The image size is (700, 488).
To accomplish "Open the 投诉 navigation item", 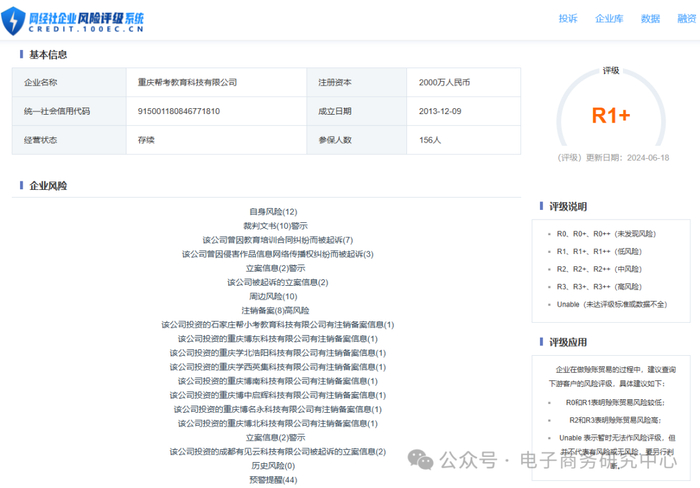I will point(568,19).
